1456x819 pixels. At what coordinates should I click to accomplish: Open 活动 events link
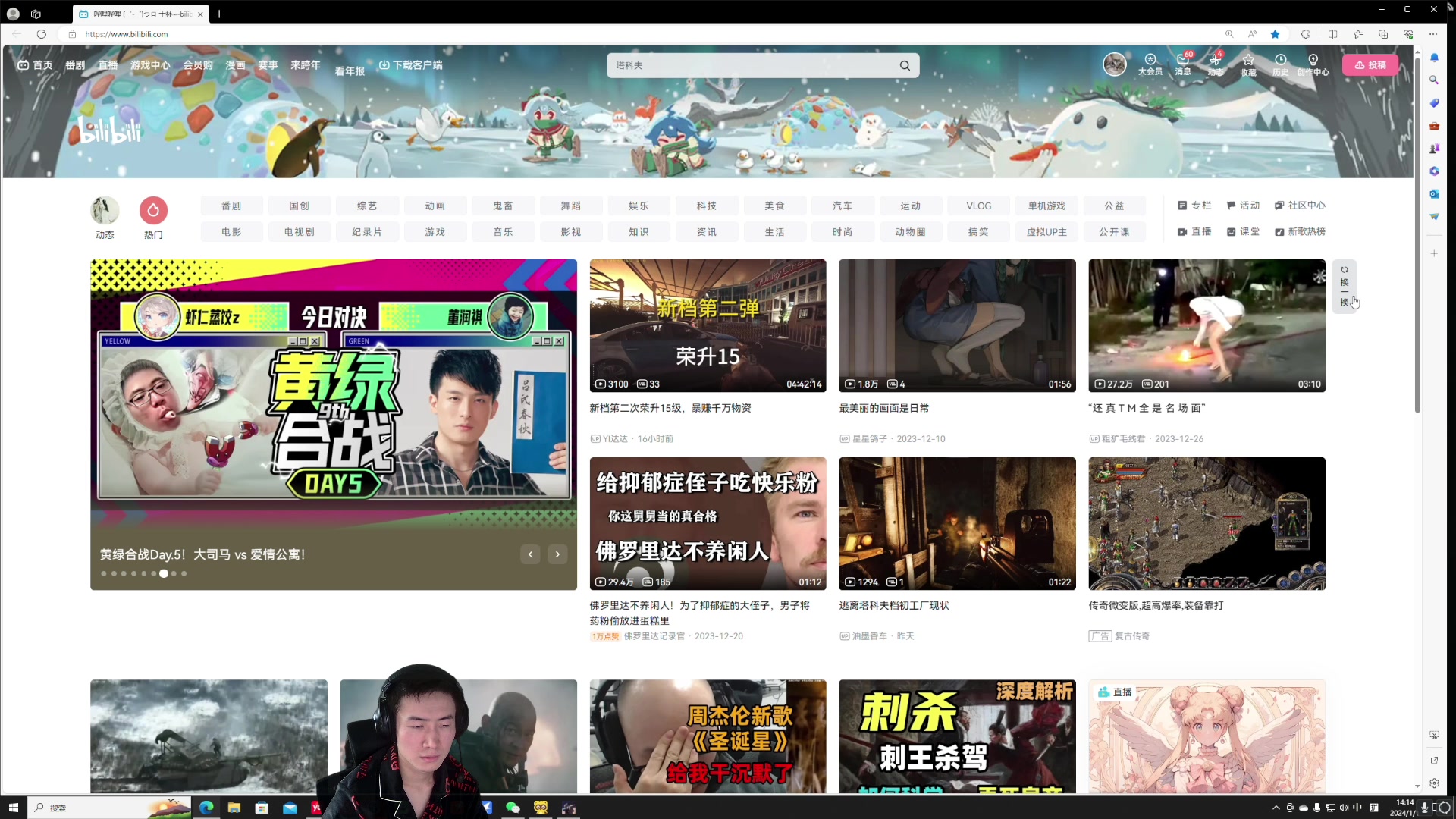tap(1243, 206)
